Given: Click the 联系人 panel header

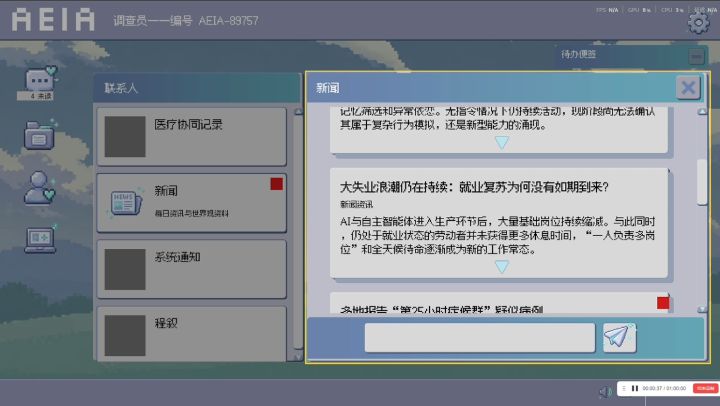Looking at the screenshot, I should (197, 87).
